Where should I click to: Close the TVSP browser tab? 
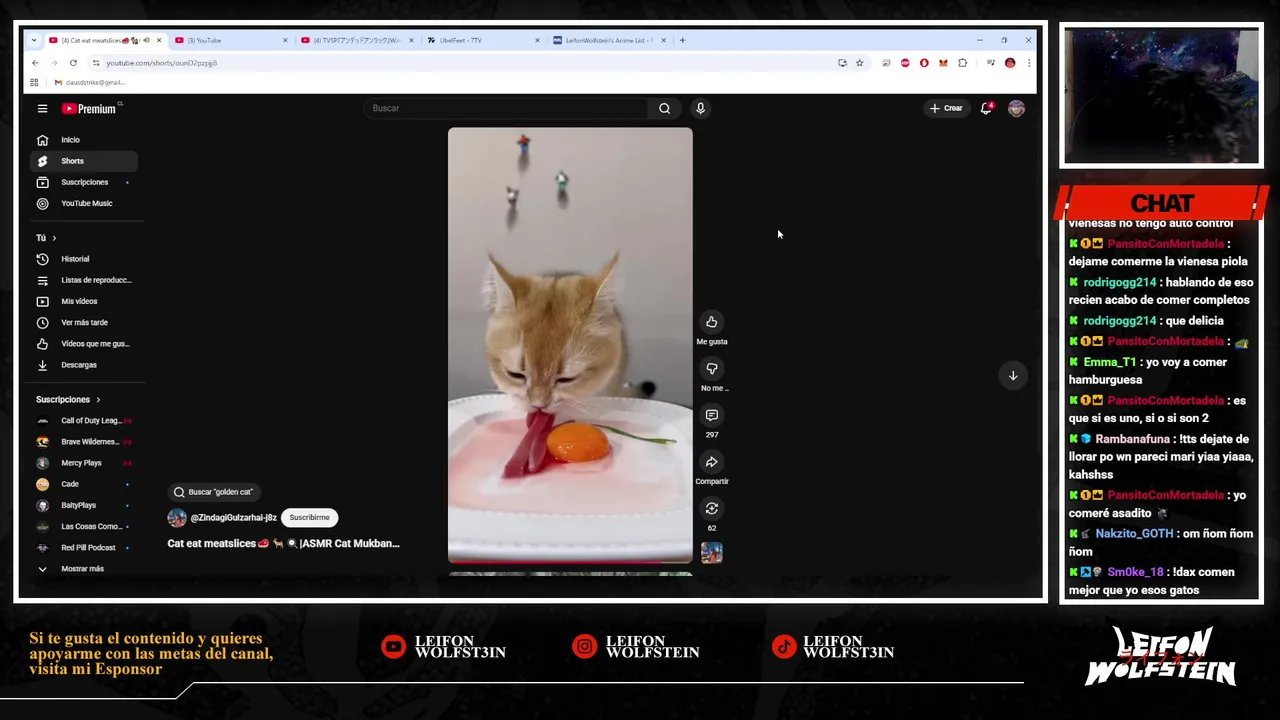[x=411, y=40]
